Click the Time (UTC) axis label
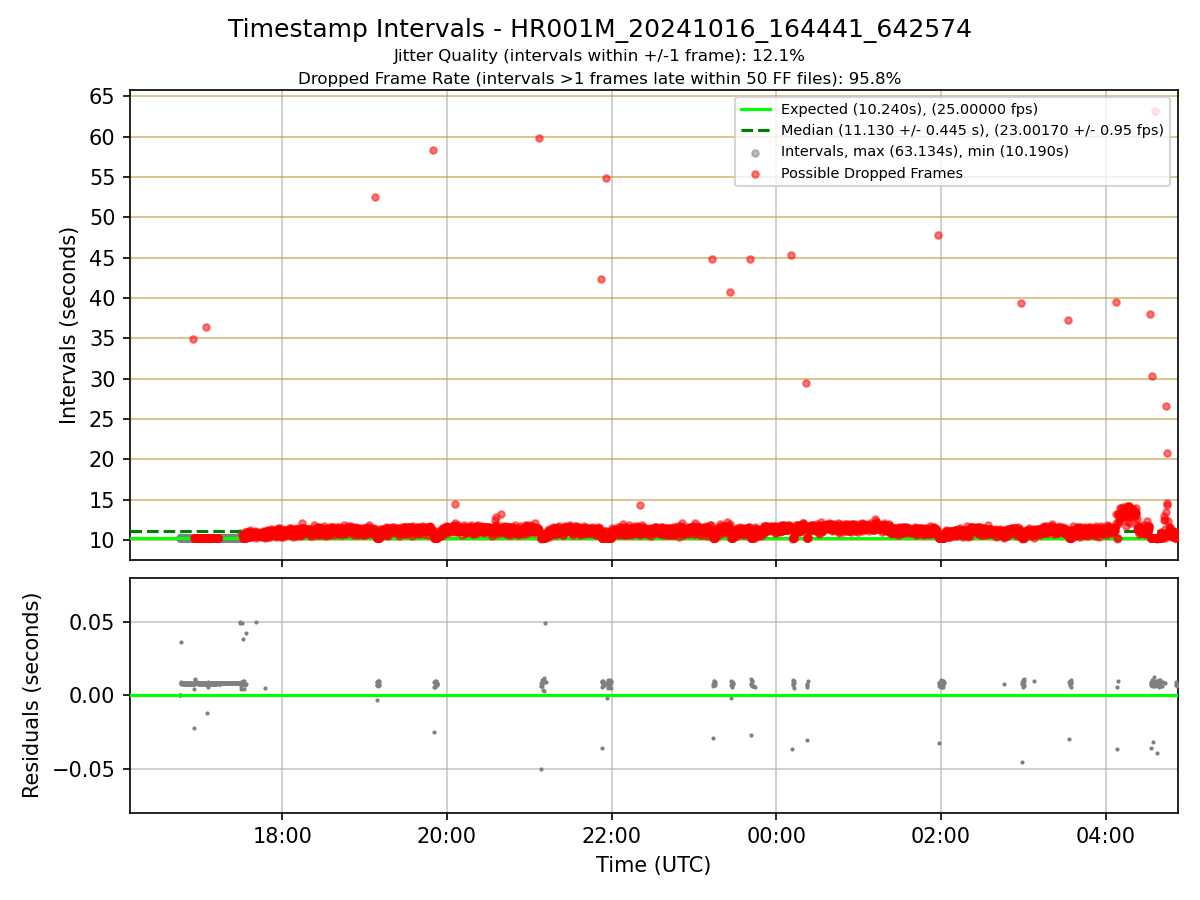 pos(653,865)
